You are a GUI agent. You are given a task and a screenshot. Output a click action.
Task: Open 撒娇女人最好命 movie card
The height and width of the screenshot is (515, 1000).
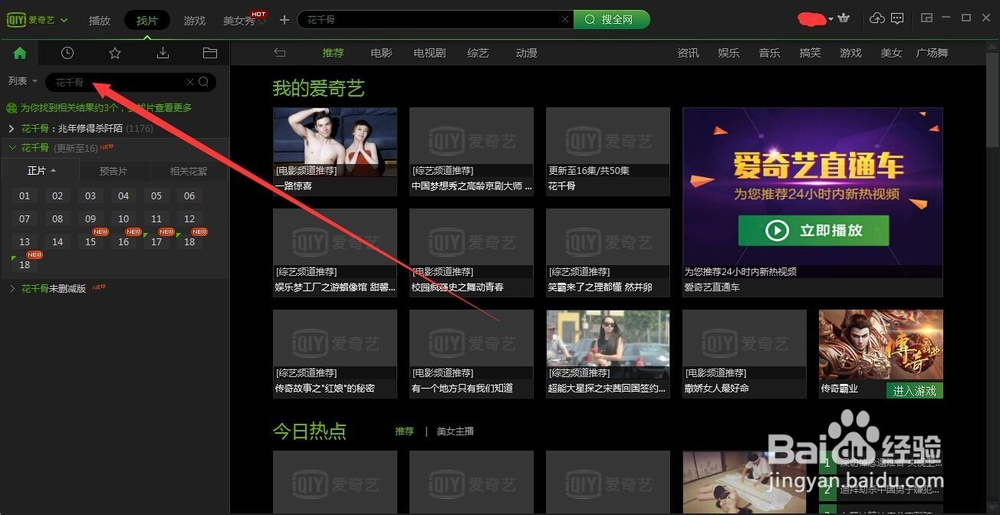[x=744, y=354]
